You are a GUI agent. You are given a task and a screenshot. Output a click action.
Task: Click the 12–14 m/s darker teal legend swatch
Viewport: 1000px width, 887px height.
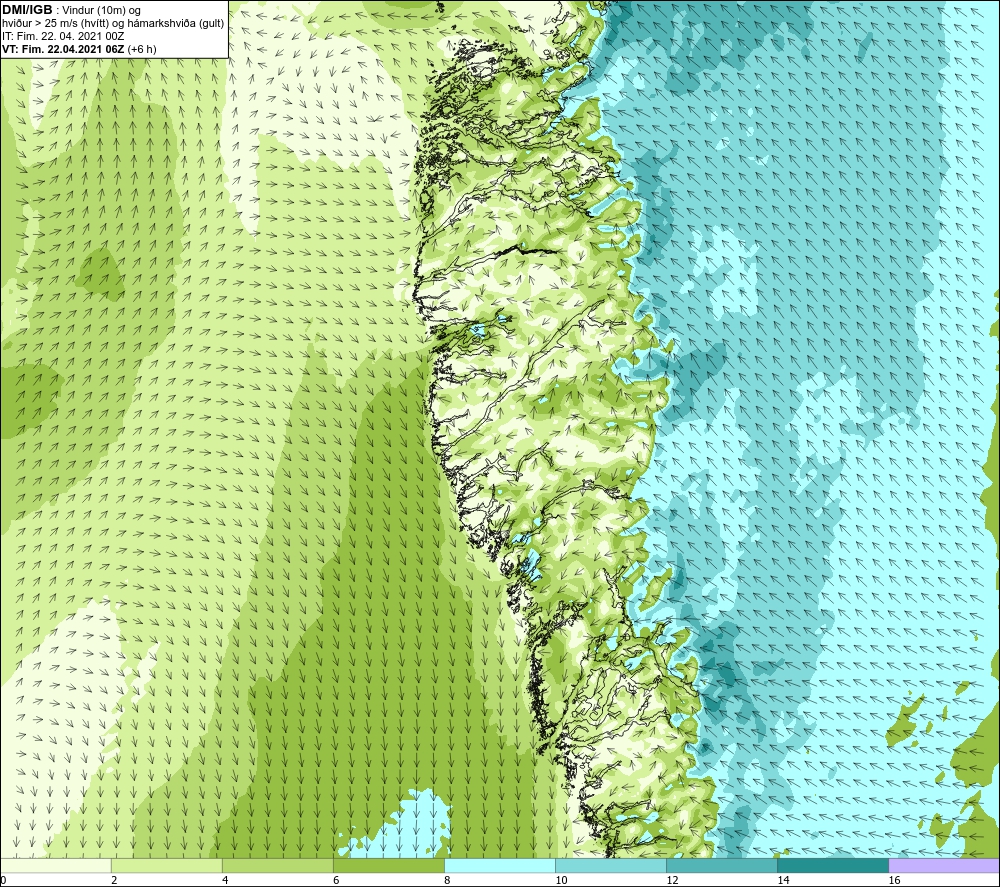pyautogui.click(x=722, y=865)
